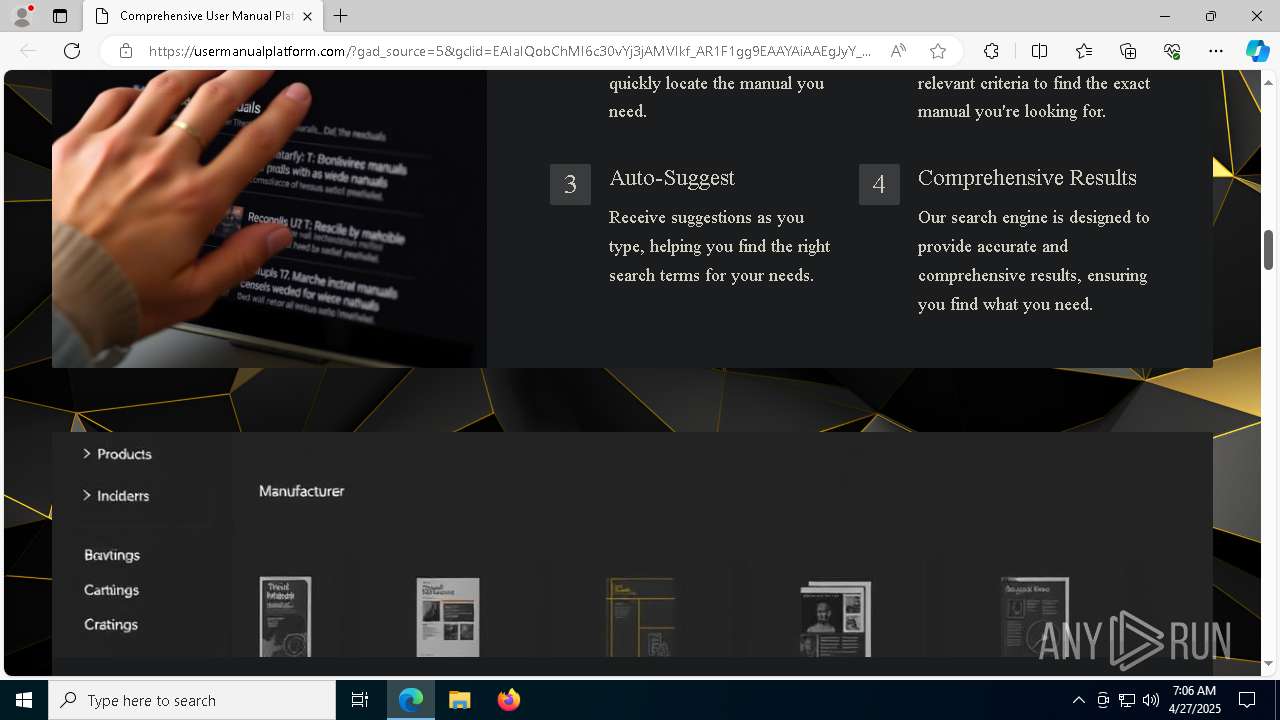Expand the Inciderrs sidebar item
1280x720 pixels.
click(x=116, y=496)
